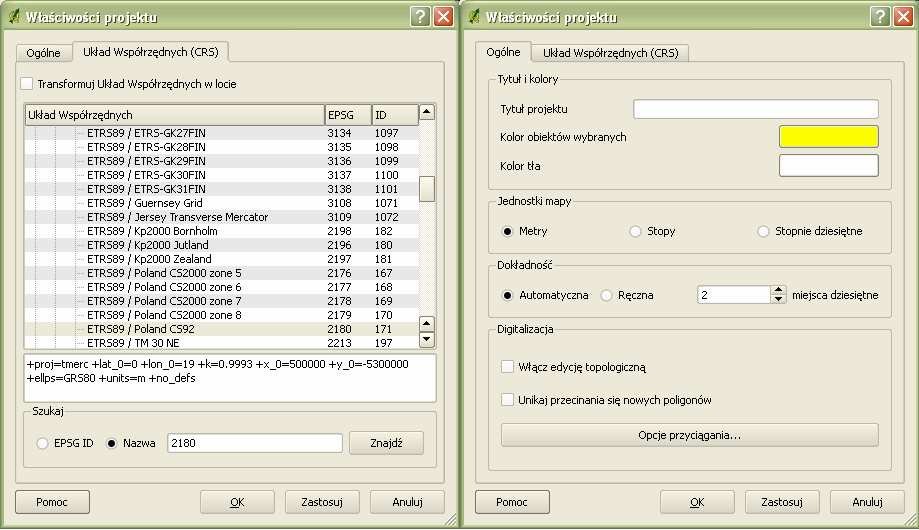Select ETRS89 / Poland CS2000 zone 8
This screenshot has height=530, width=919.
222,315
